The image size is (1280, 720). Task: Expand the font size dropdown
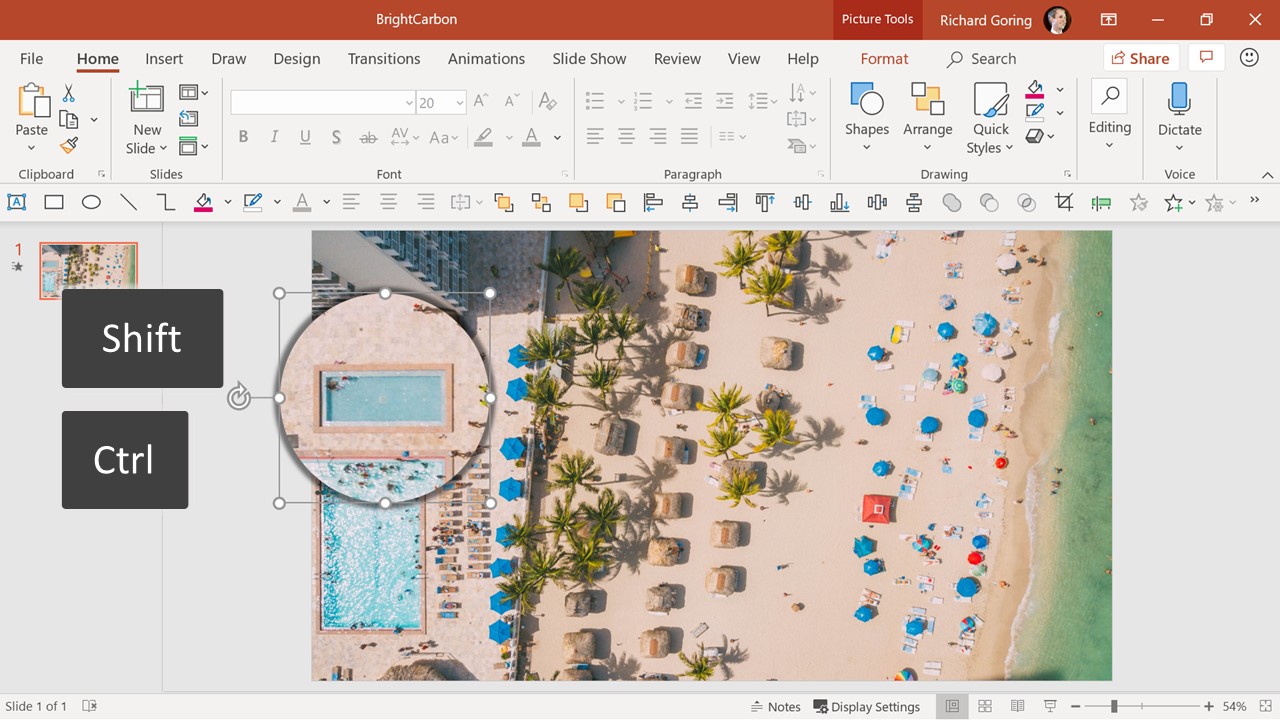(x=459, y=103)
